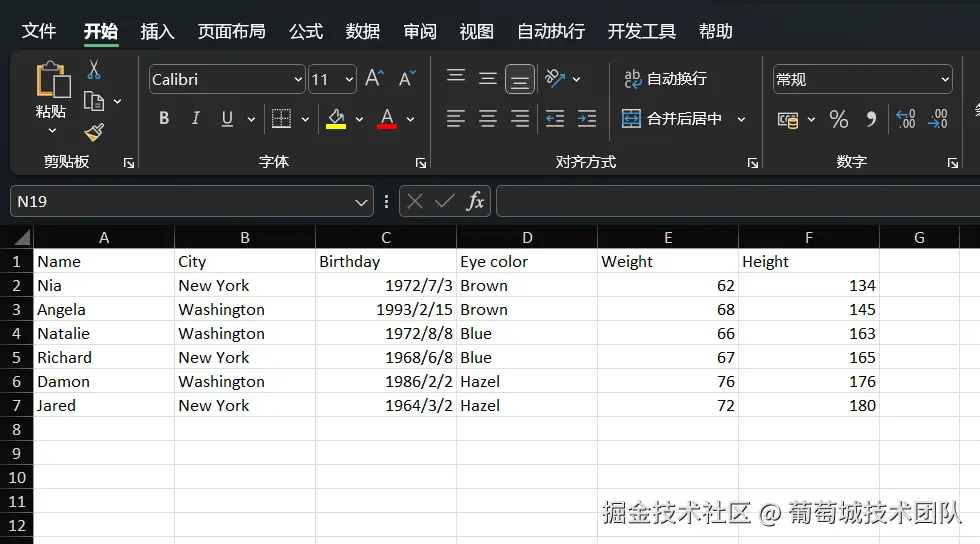Viewport: 980px width, 544px height.
Task: Click 自动换行 wrap text button
Action: coord(665,79)
